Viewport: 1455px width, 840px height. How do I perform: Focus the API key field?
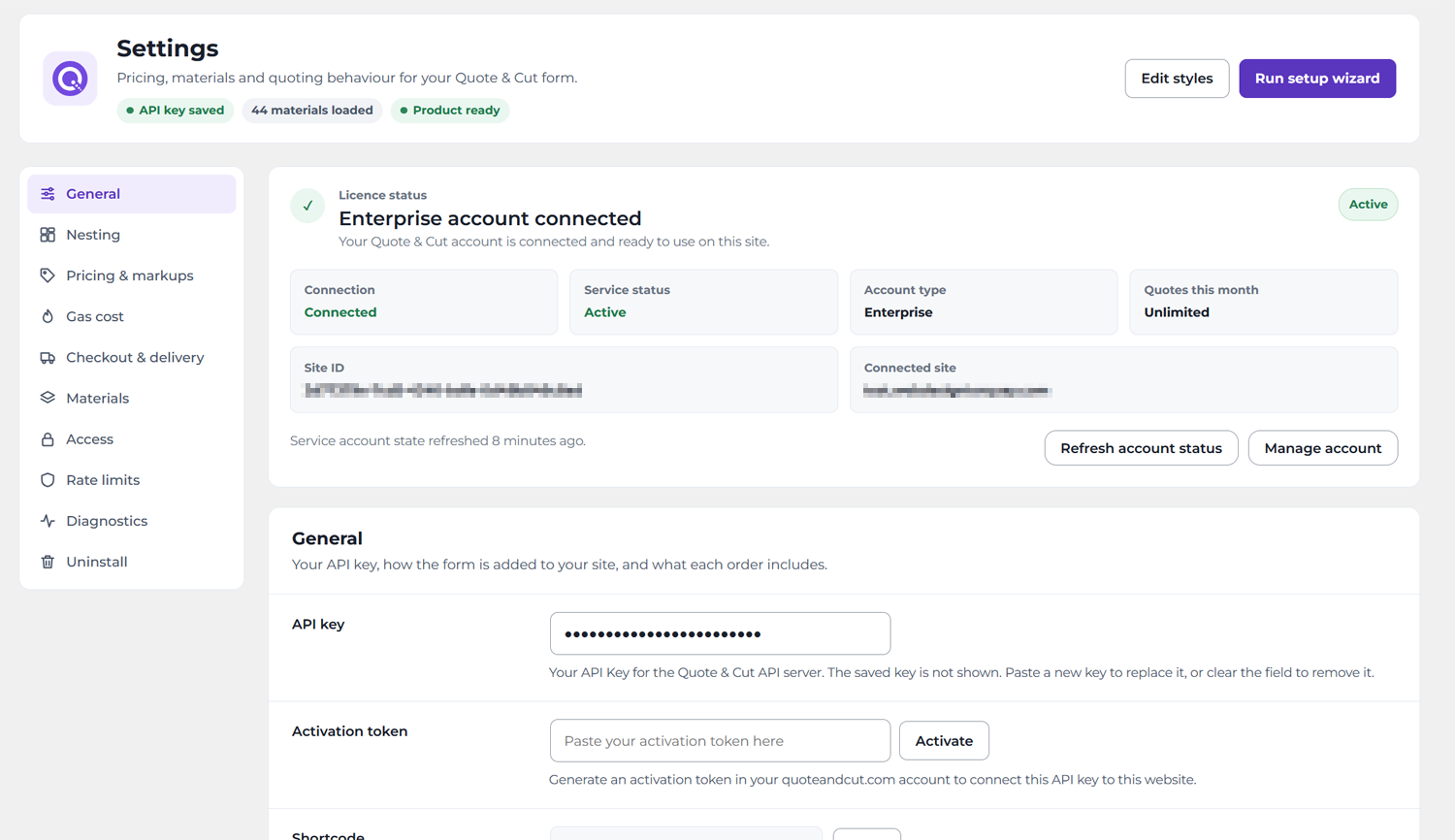pos(720,633)
